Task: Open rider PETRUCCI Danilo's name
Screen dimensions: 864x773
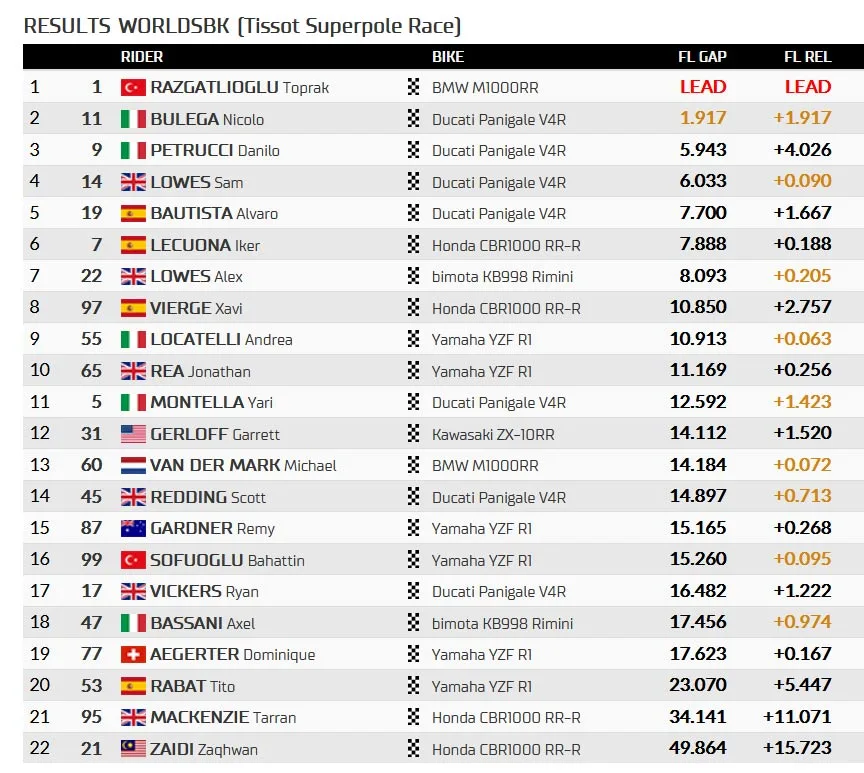Action: pos(215,150)
